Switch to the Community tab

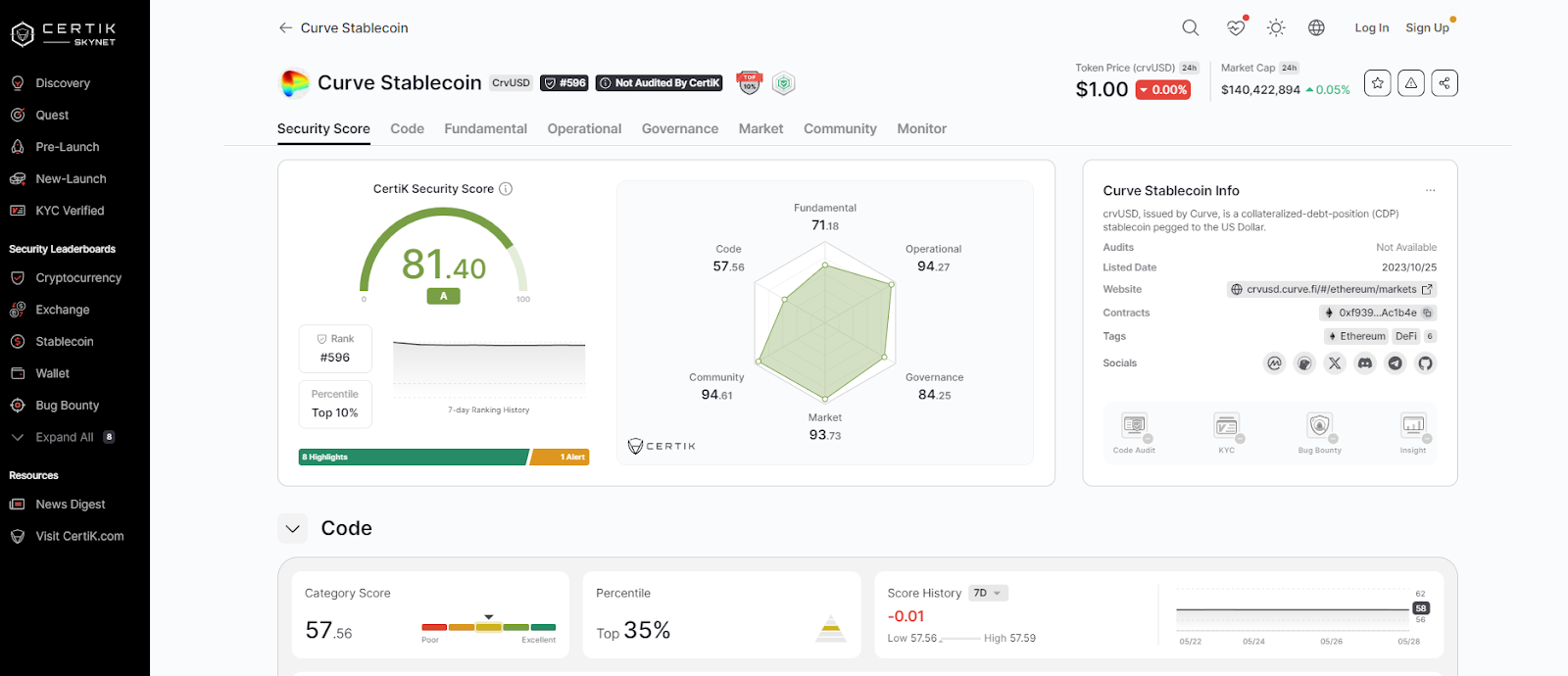[x=840, y=128]
